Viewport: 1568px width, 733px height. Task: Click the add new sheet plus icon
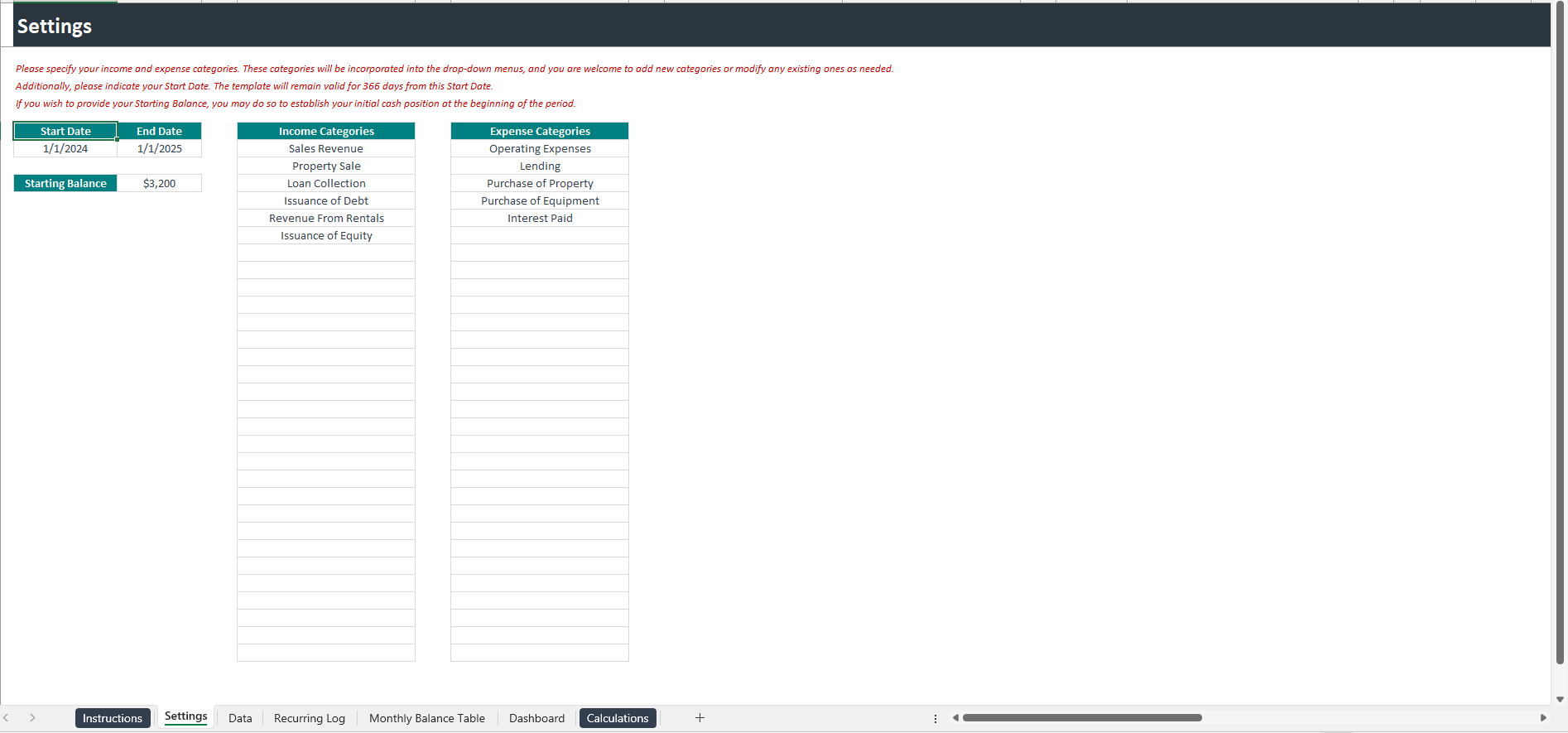tap(700, 718)
